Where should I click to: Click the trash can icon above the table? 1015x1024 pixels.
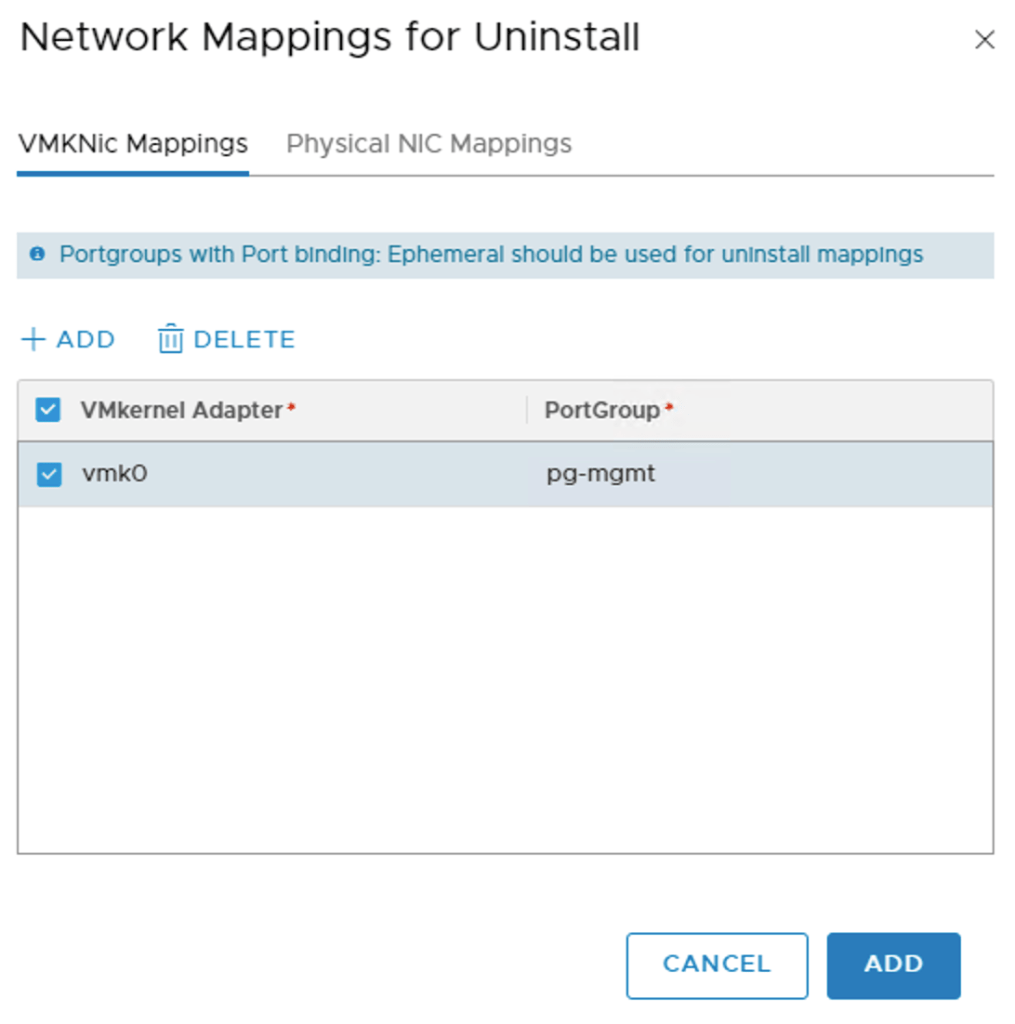[171, 340]
